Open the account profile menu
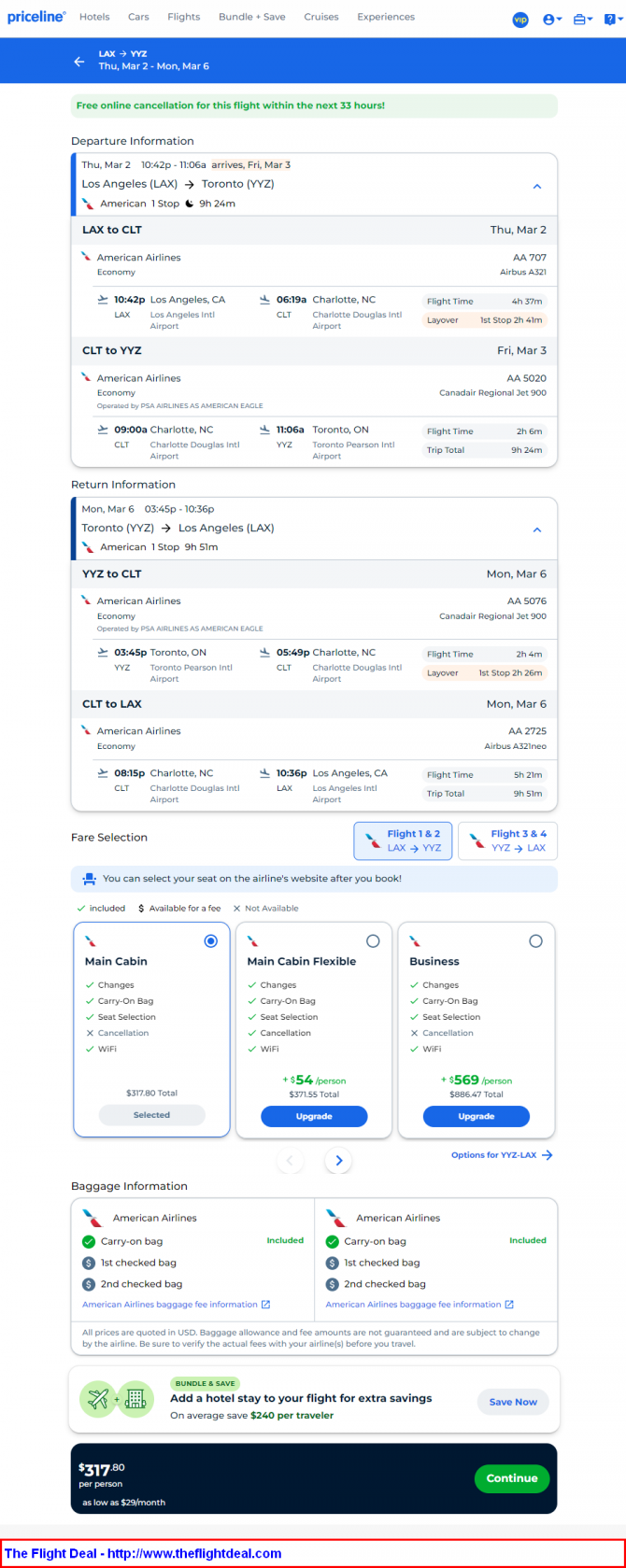Viewport: 626px width, 1568px height. [x=552, y=19]
